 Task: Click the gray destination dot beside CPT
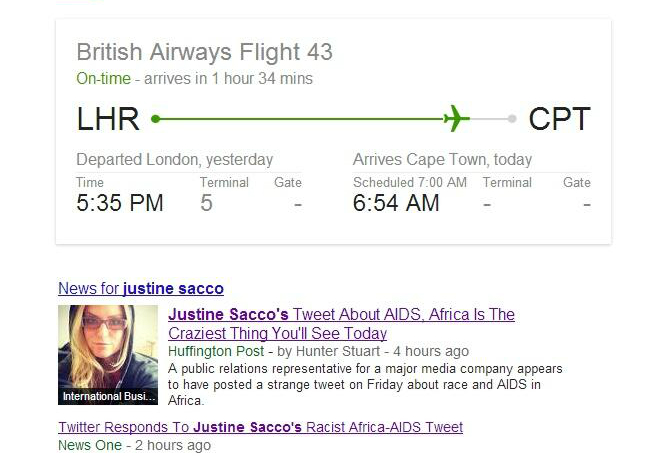(x=512, y=119)
